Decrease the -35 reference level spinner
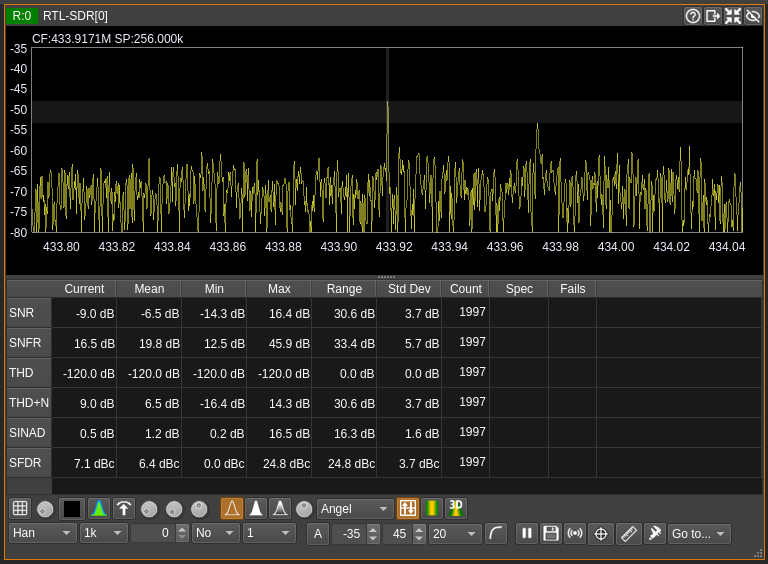Image resolution: width=768 pixels, height=564 pixels. pyautogui.click(x=373, y=539)
